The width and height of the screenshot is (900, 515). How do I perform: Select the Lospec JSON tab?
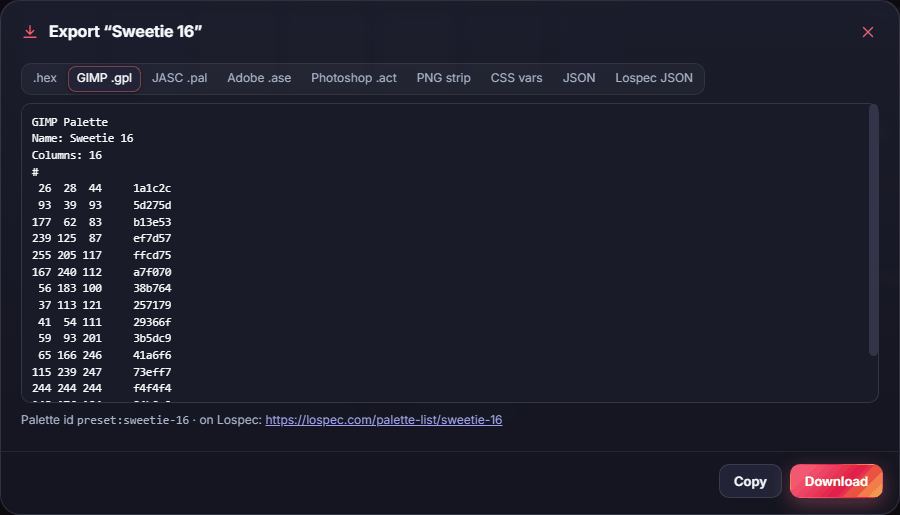tap(654, 78)
